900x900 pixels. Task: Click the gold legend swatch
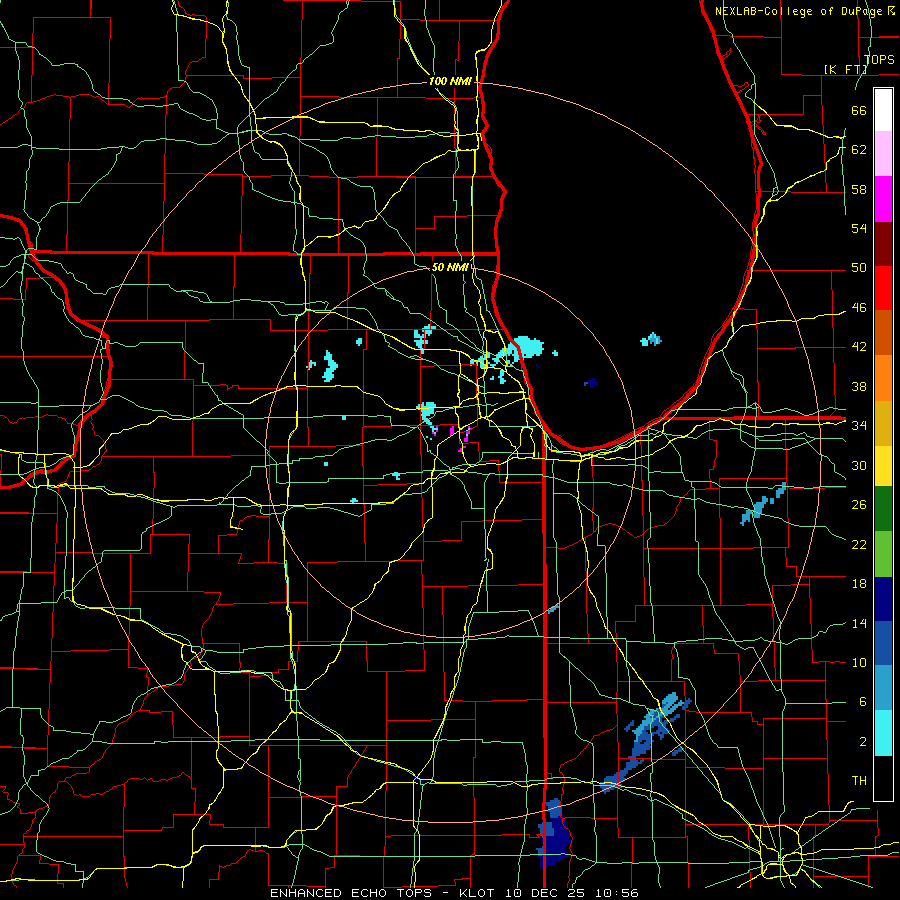883,423
